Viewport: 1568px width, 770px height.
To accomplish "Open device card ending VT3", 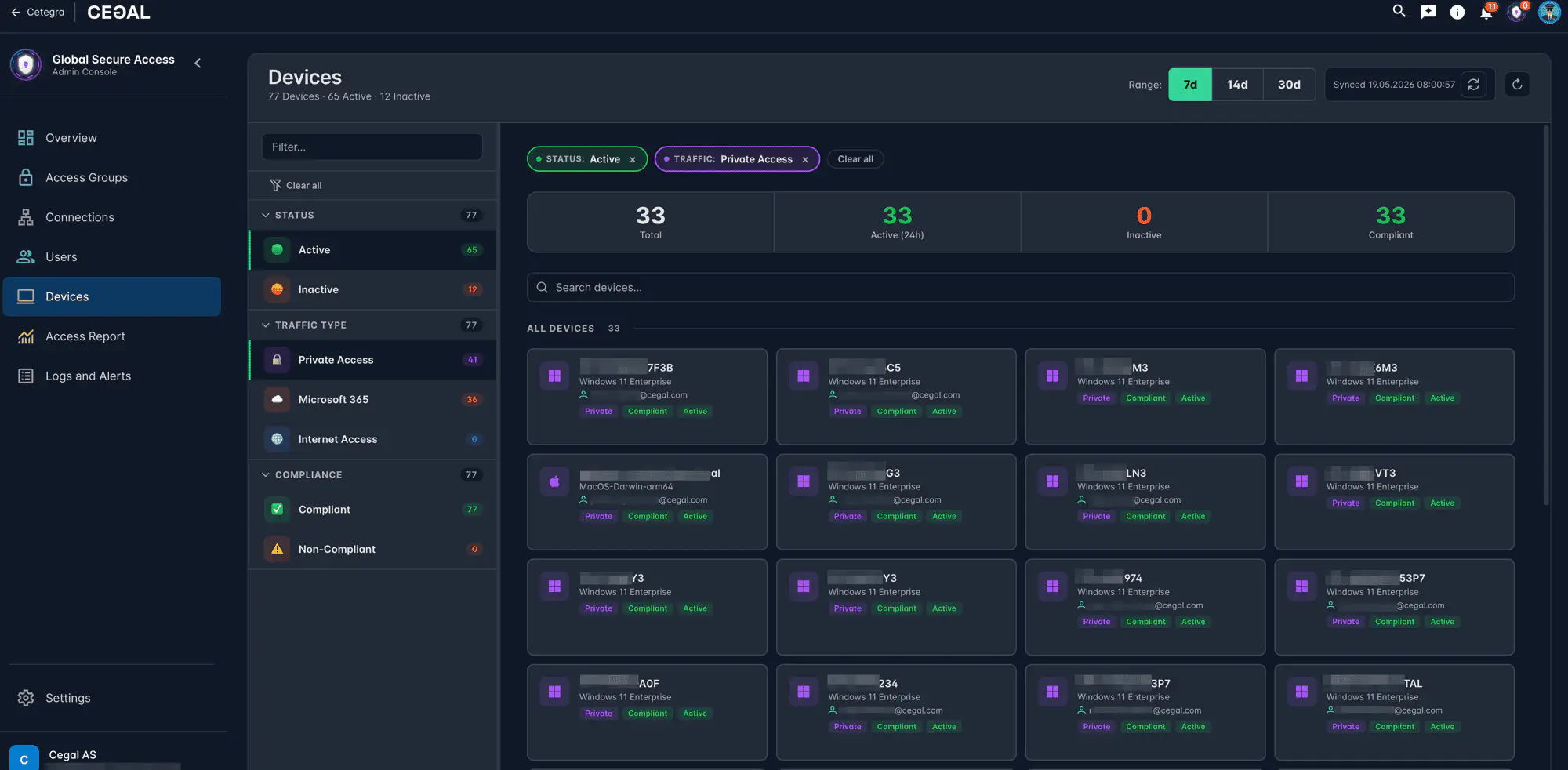I will pyautogui.click(x=1394, y=502).
